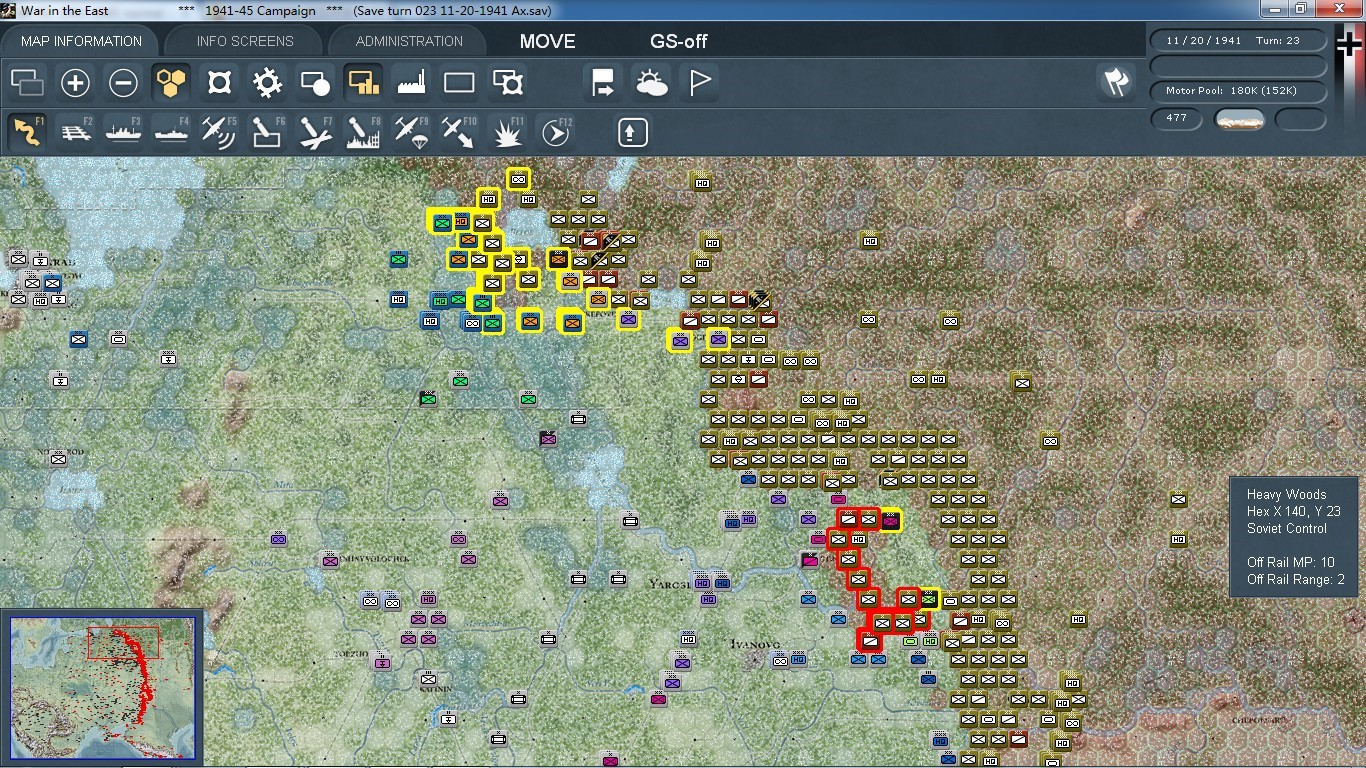Click the rectangle-with-circle icon
1366x768 pixels.
pos(315,83)
